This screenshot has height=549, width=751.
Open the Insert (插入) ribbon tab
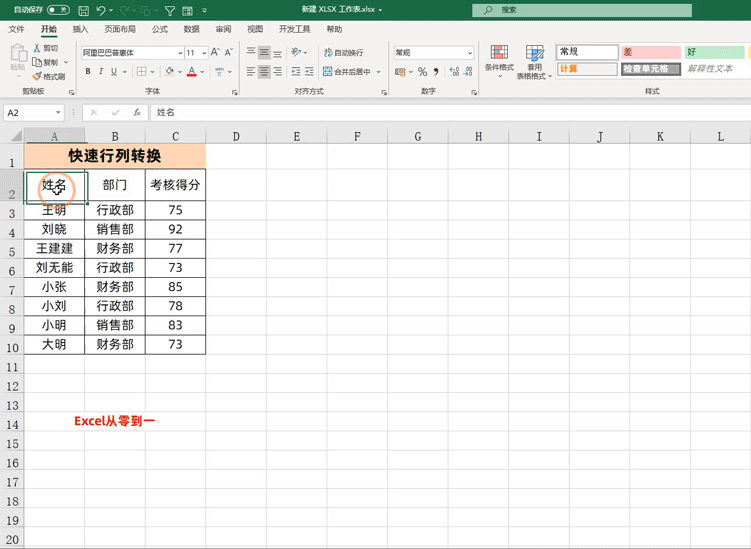click(x=81, y=30)
